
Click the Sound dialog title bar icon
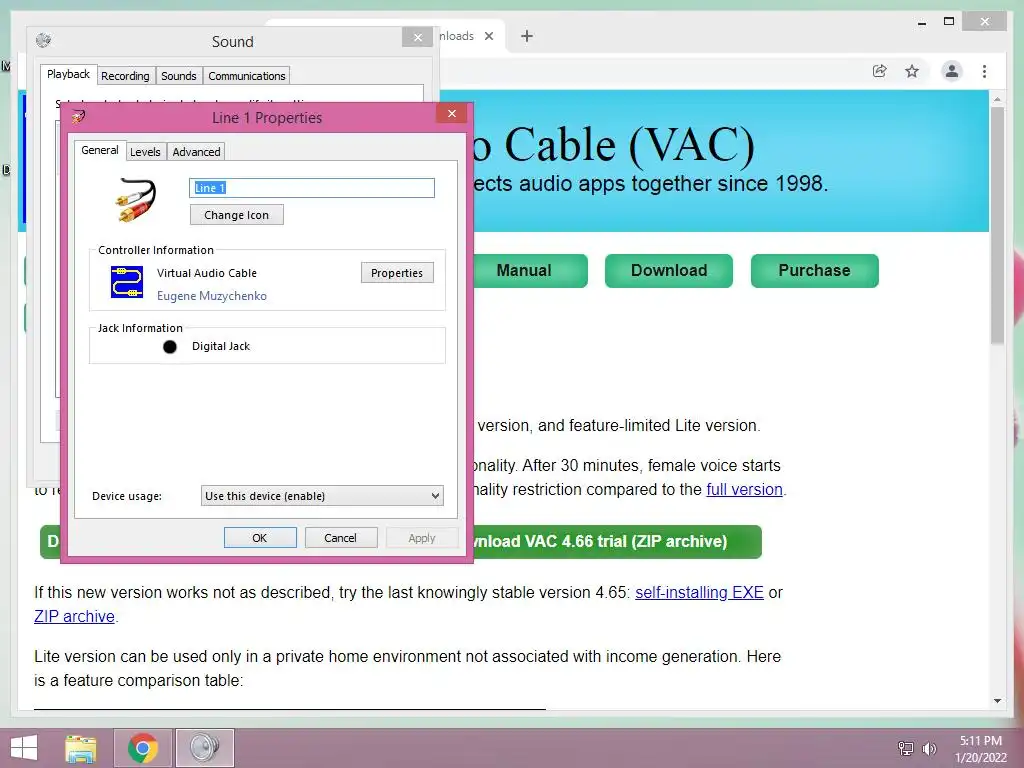pos(43,40)
